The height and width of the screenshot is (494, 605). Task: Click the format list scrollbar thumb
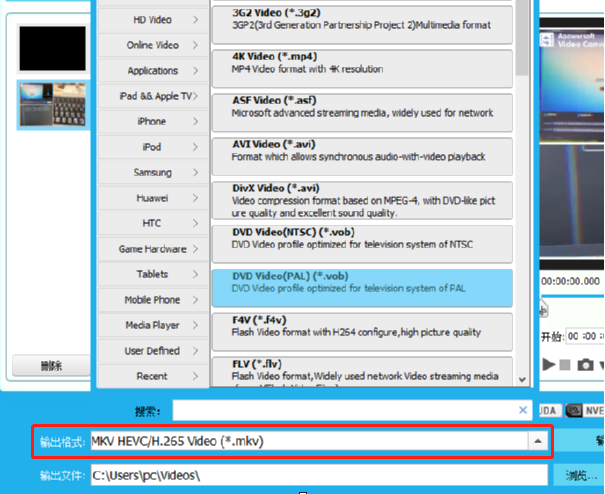point(522,37)
